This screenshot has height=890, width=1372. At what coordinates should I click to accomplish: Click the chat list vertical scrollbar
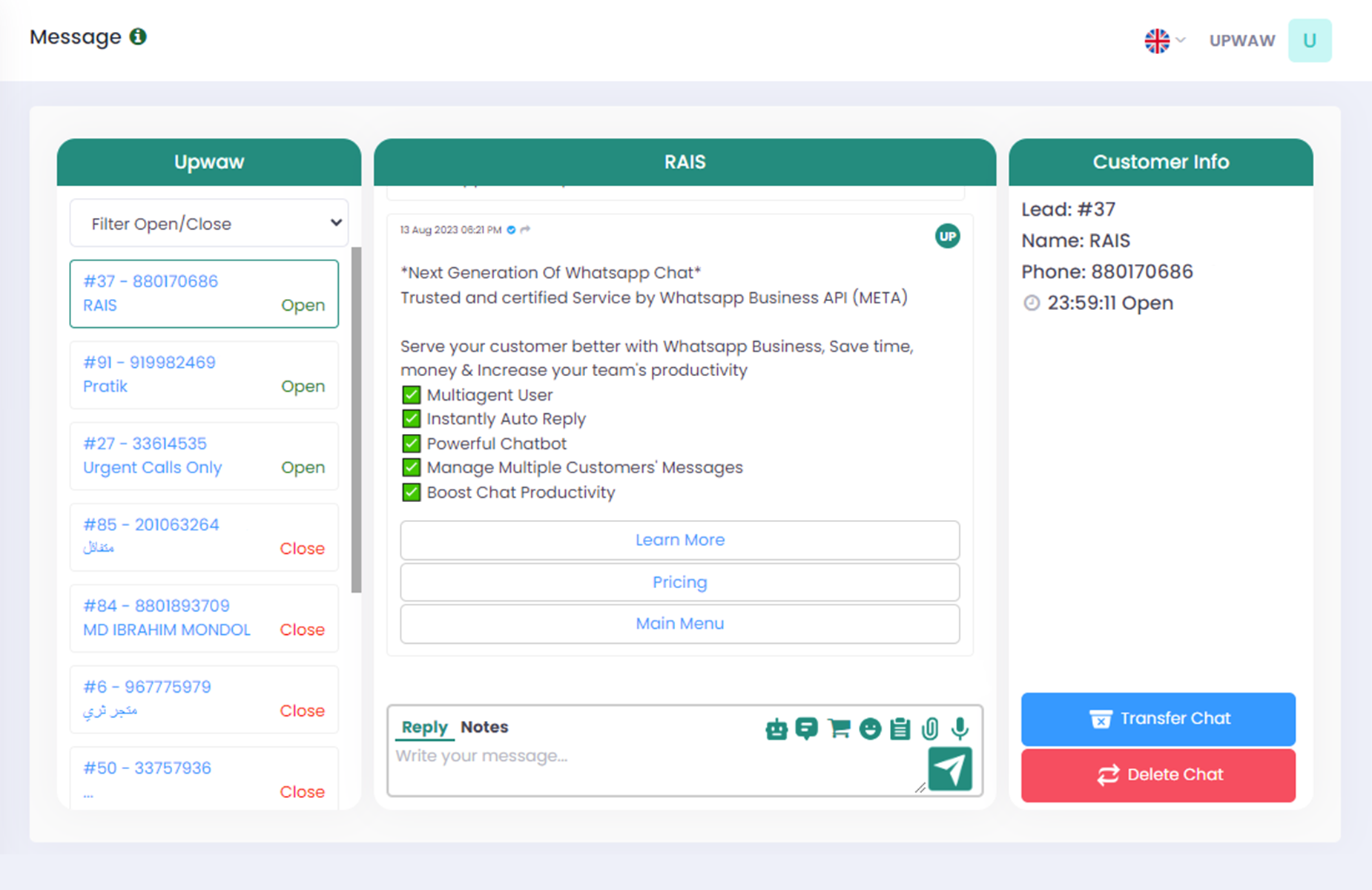356,420
